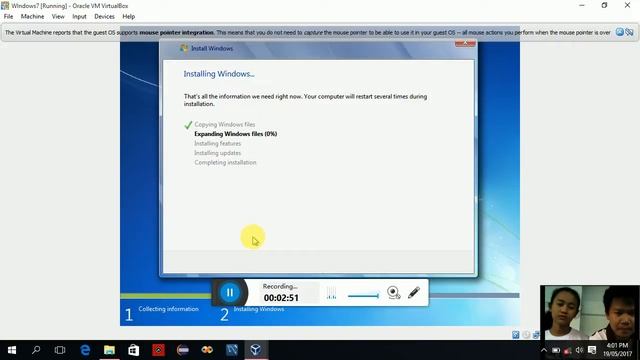Click the blue diagonal-lines app icon on taskbar
This screenshot has height=360, width=640.
231,350
